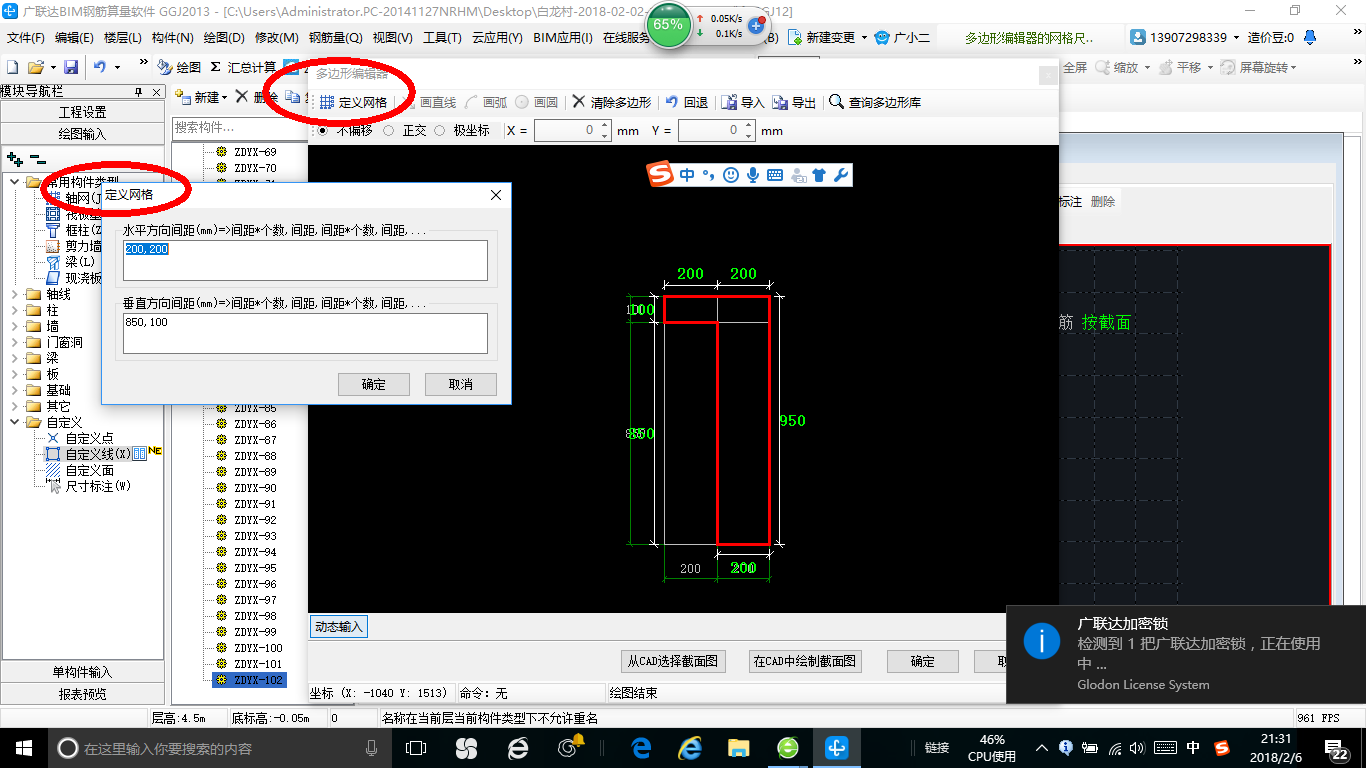
Task: Collapse the 自定义 tree folder
Action: pos(14,422)
